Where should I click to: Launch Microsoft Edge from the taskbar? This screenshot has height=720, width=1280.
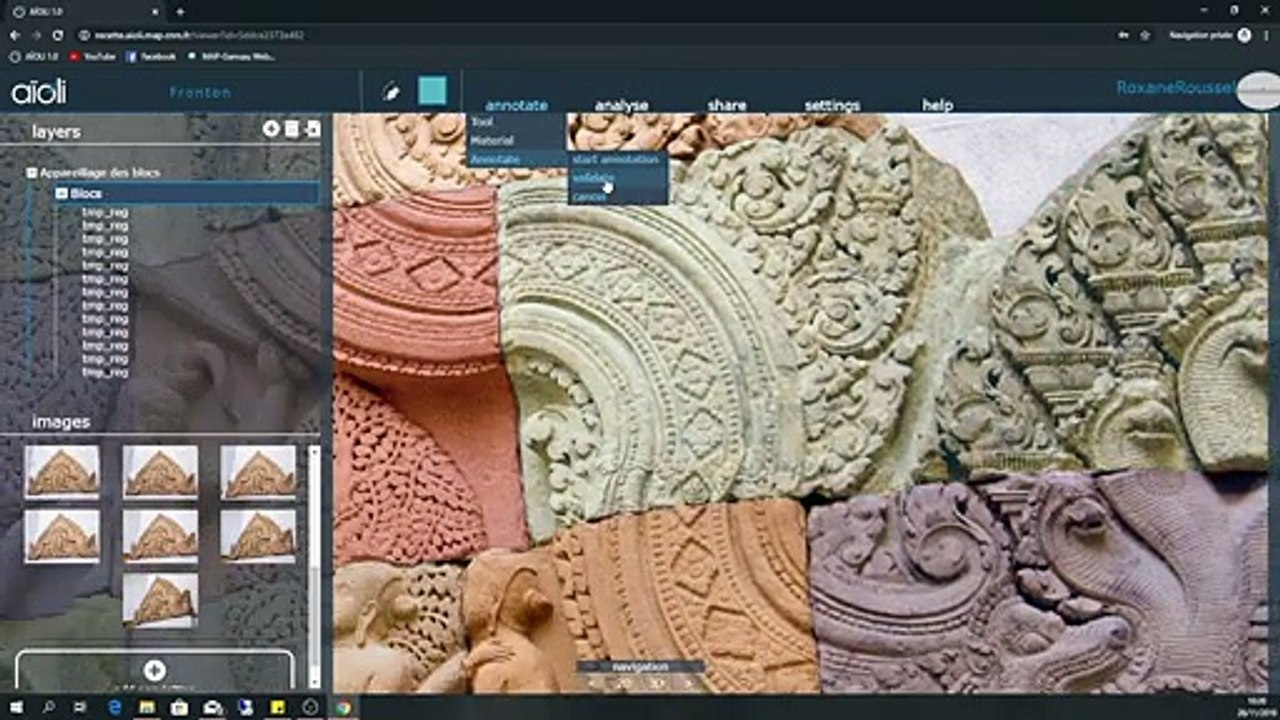coord(114,707)
